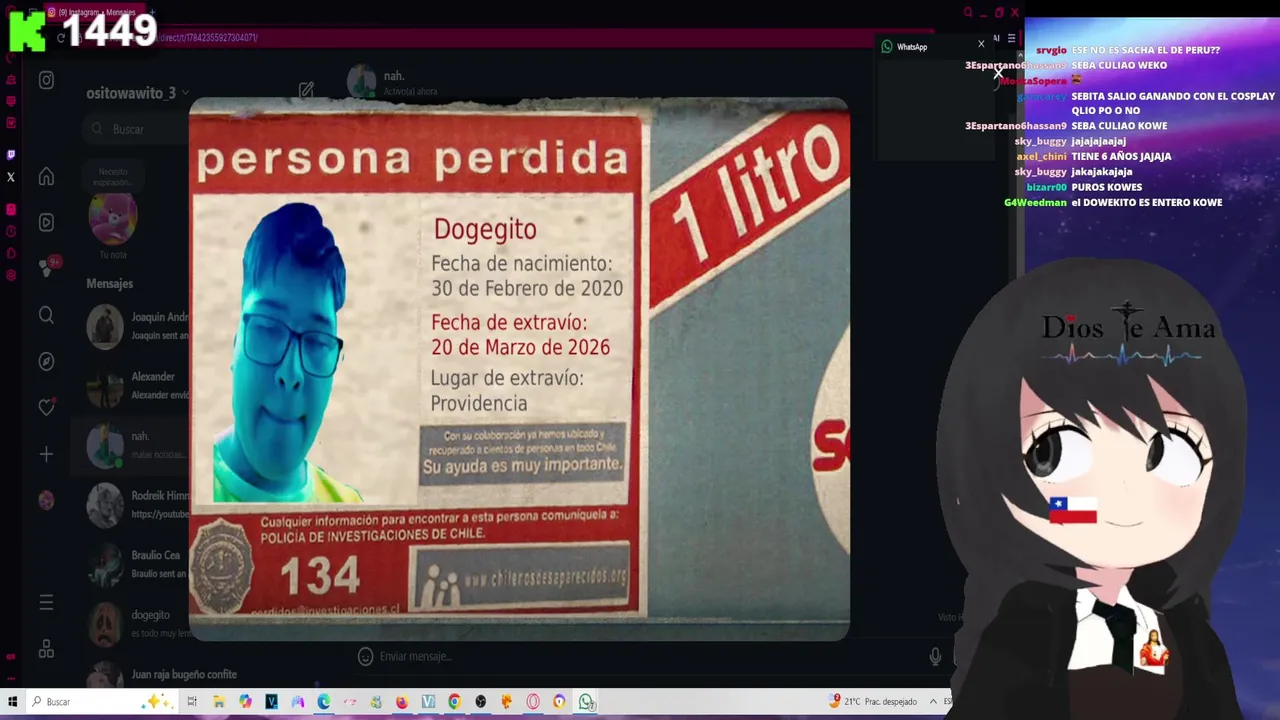
Task: Open profile avatar in Instagram sidebar
Action: click(x=46, y=500)
